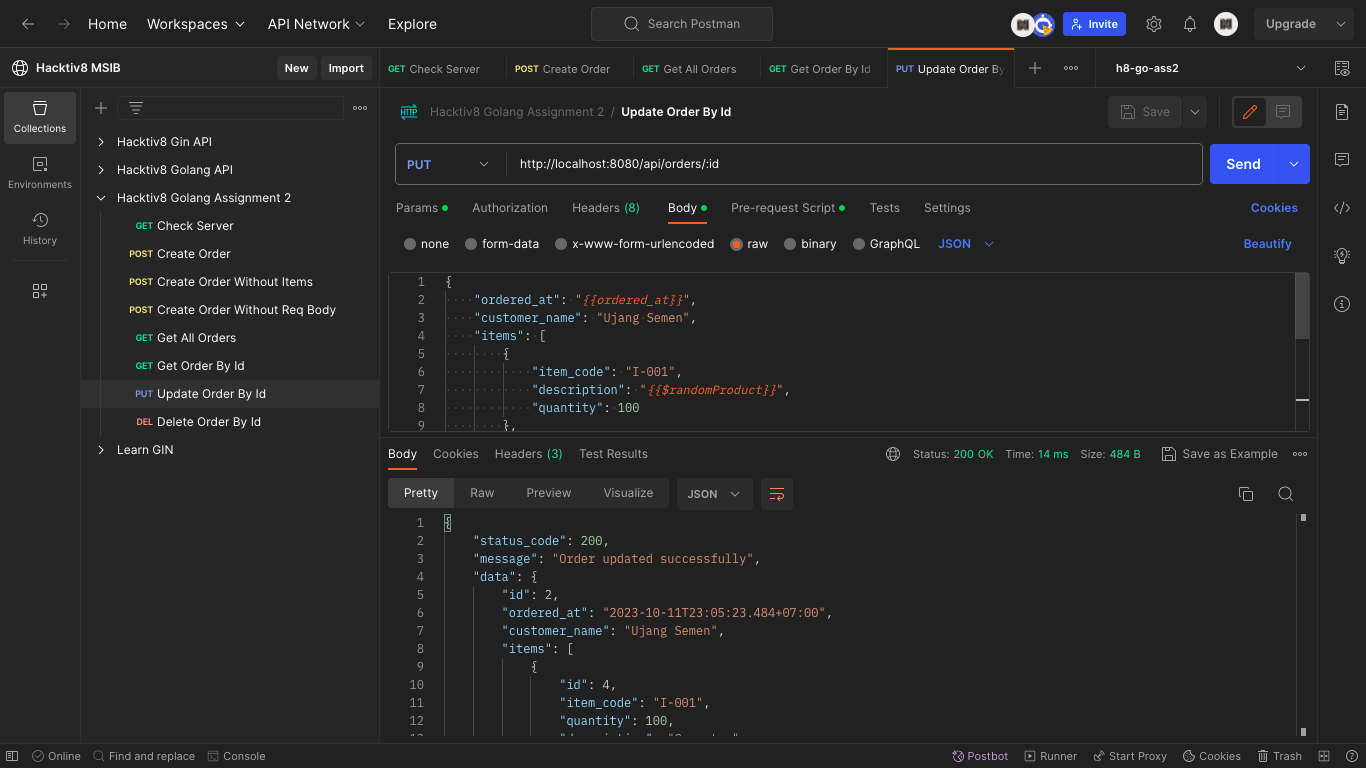Open response three-dot more options
The width and height of the screenshot is (1366, 768).
1300,454
